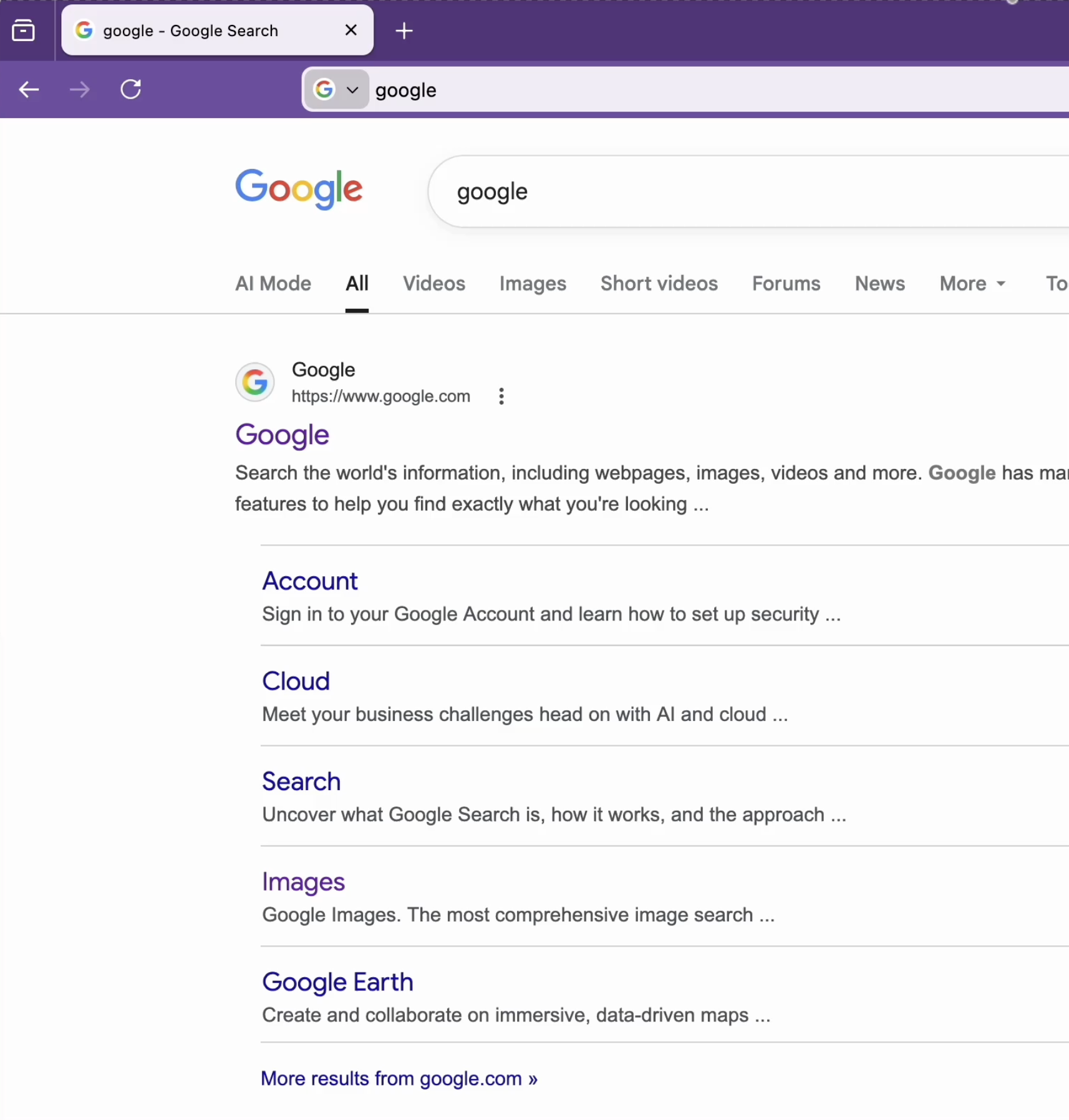1069x1120 pixels.
Task: Open the three-dot menu next to google.com result
Action: [x=501, y=397]
